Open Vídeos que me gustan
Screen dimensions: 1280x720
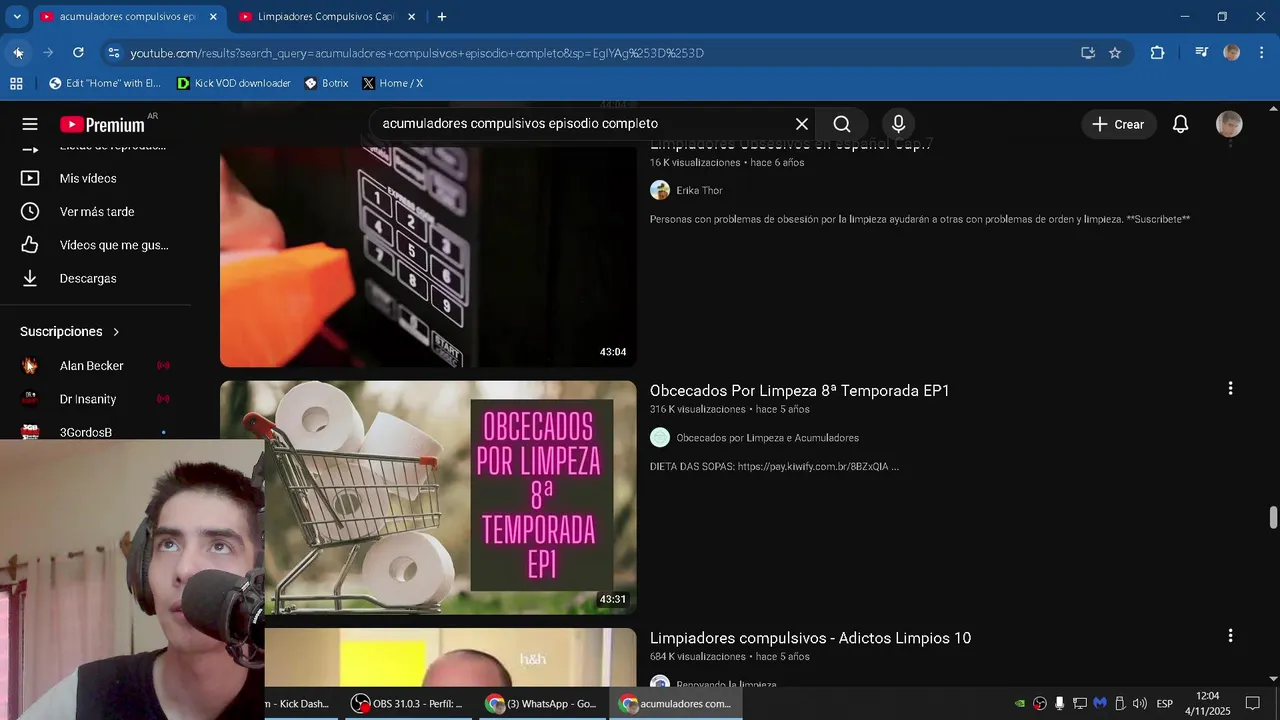(95, 245)
